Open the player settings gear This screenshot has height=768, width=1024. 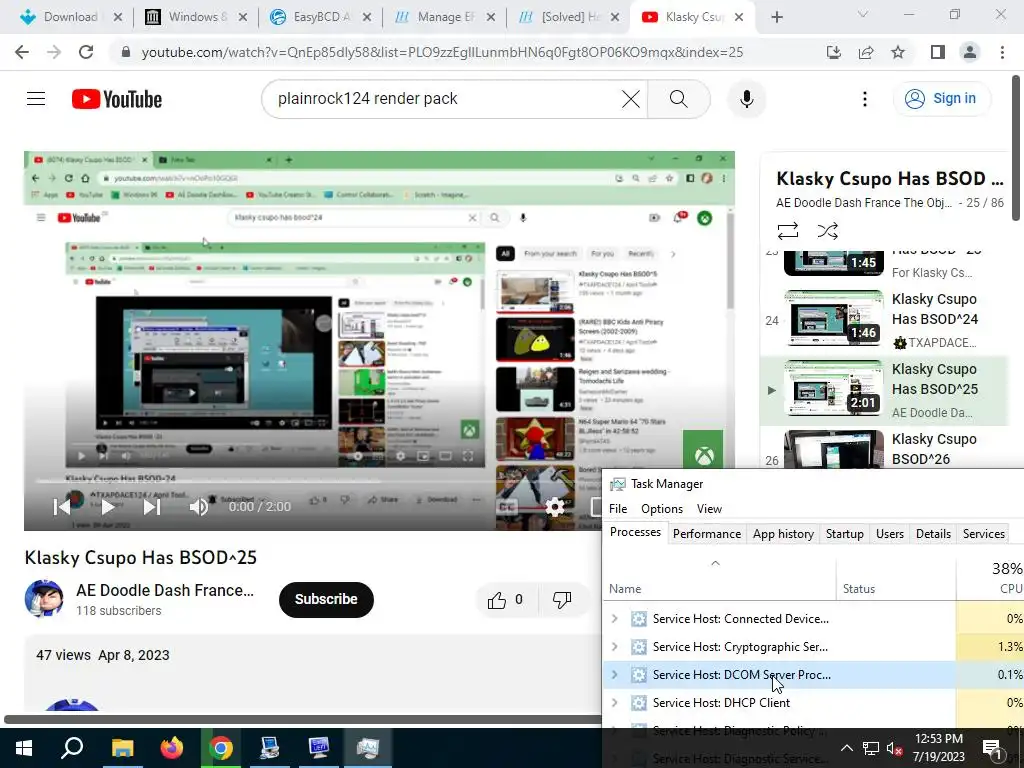(554, 506)
